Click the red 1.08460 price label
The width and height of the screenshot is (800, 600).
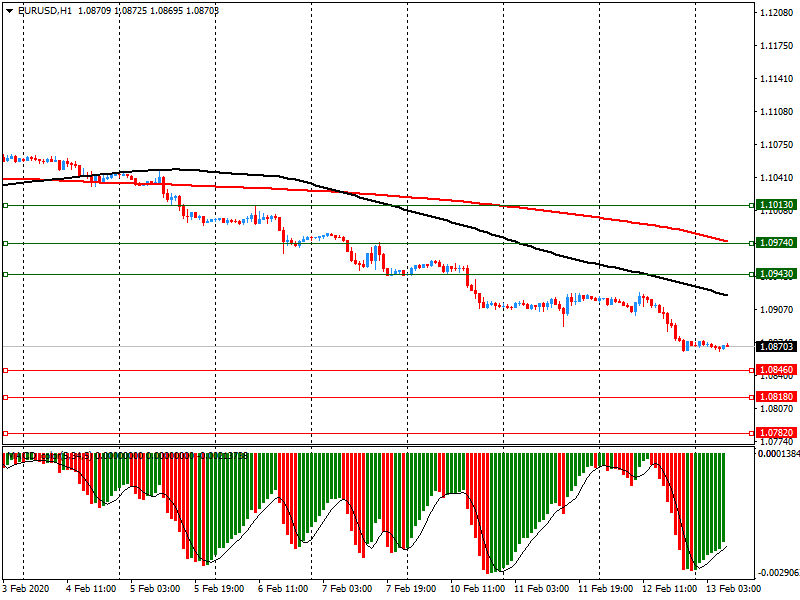[x=776, y=370]
